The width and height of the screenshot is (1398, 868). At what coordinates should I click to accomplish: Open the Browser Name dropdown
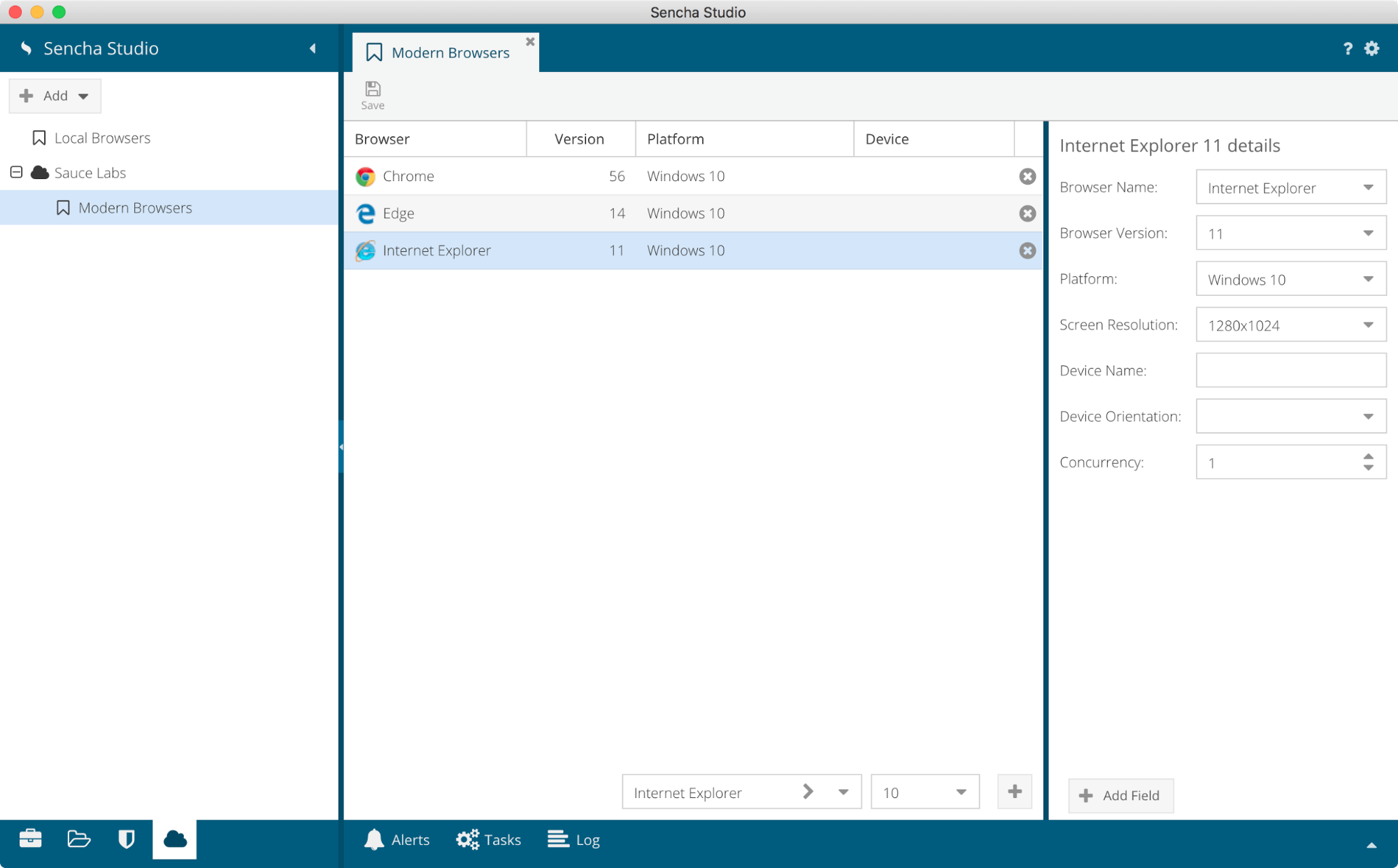click(1368, 187)
